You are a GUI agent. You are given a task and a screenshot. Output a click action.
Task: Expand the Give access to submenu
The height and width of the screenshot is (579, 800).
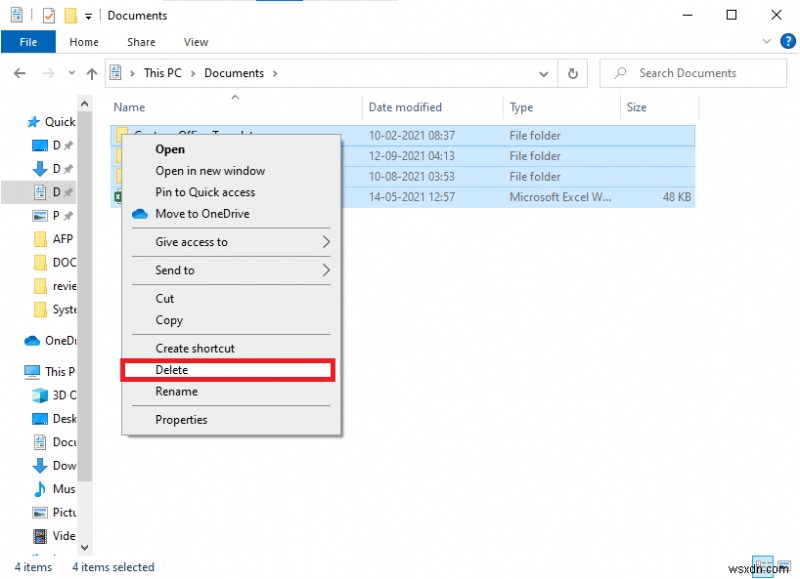click(x=231, y=242)
